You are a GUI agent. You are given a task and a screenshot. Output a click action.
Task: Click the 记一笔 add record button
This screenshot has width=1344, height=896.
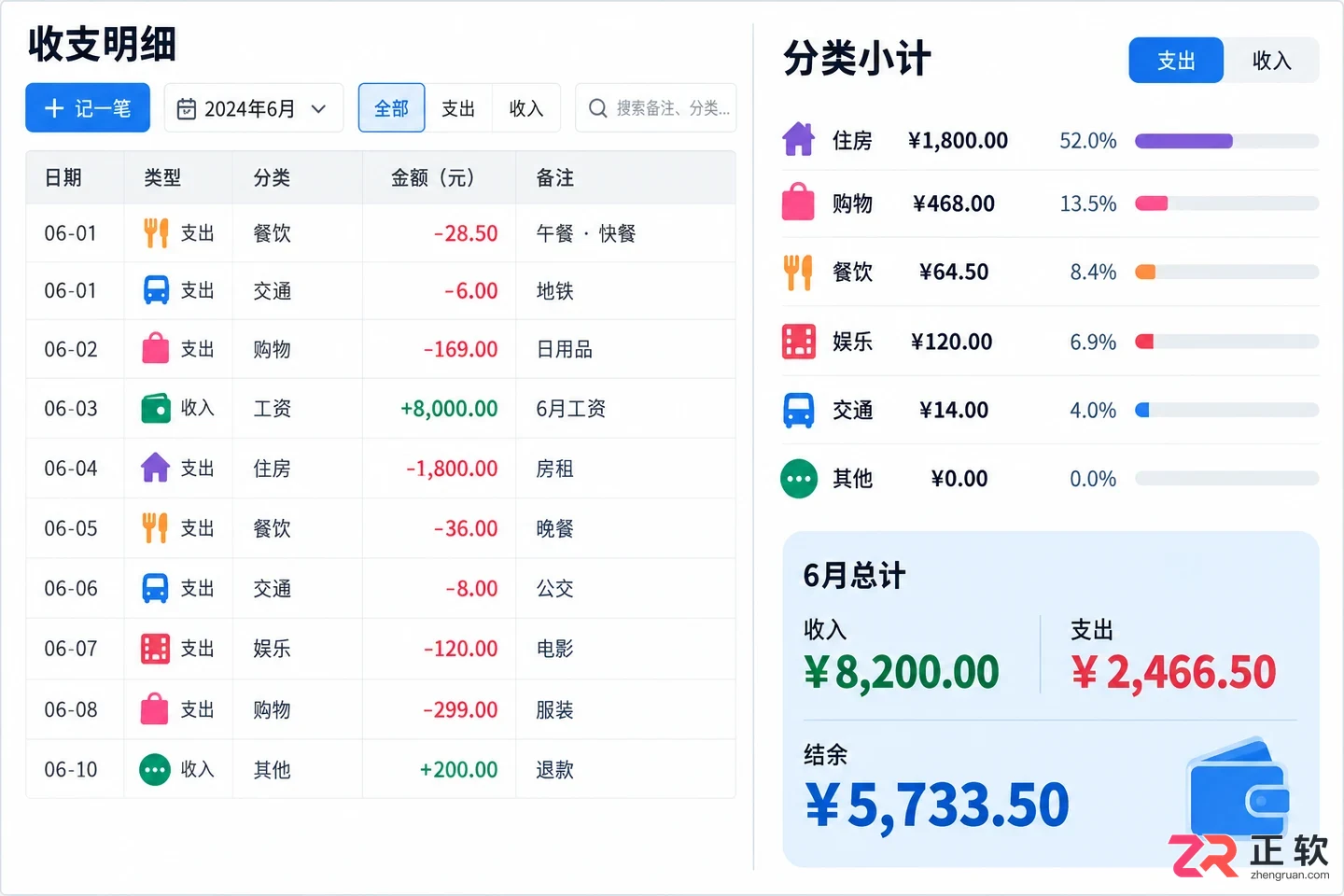(x=88, y=108)
